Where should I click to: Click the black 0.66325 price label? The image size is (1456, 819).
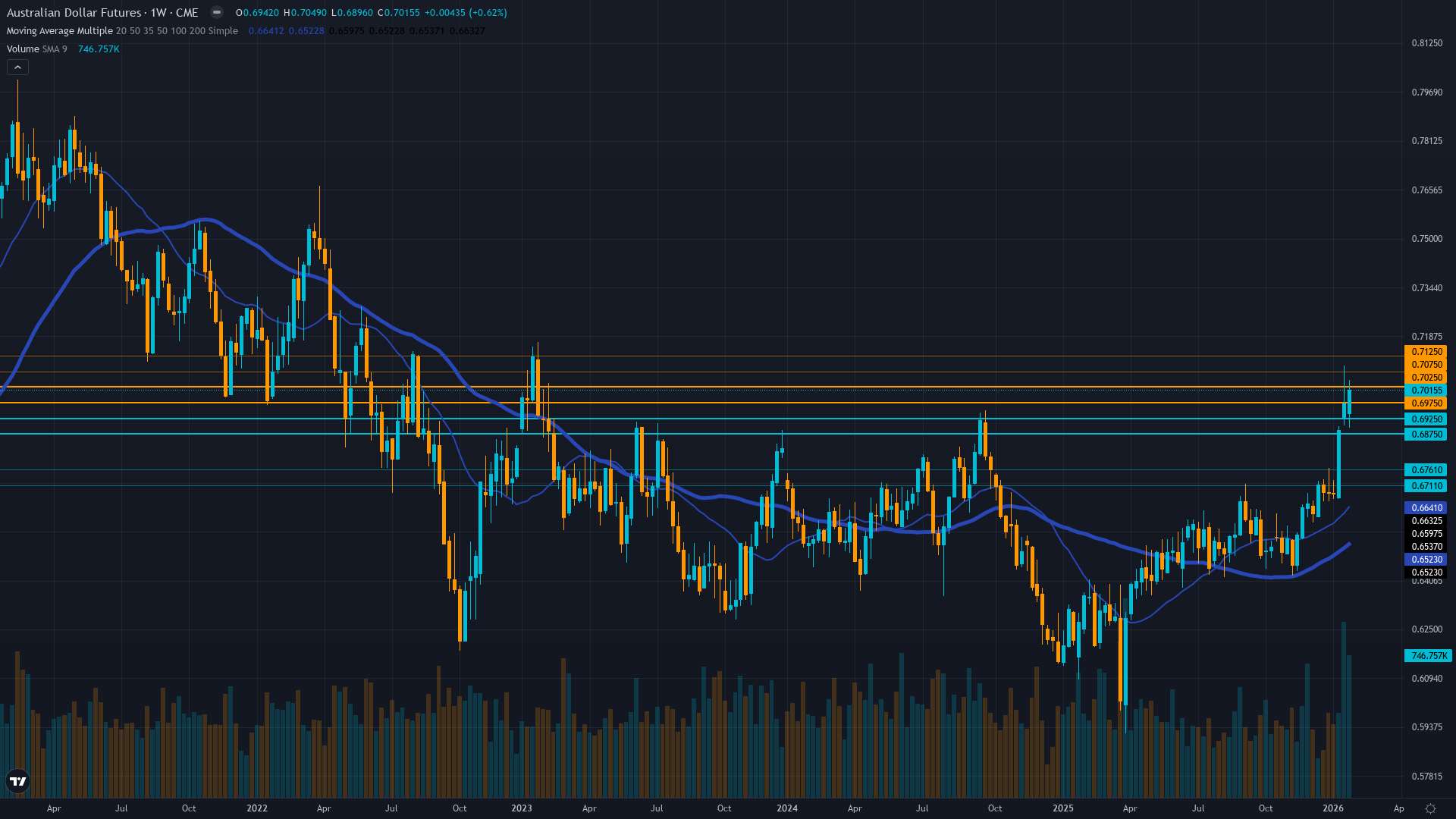(x=1426, y=521)
